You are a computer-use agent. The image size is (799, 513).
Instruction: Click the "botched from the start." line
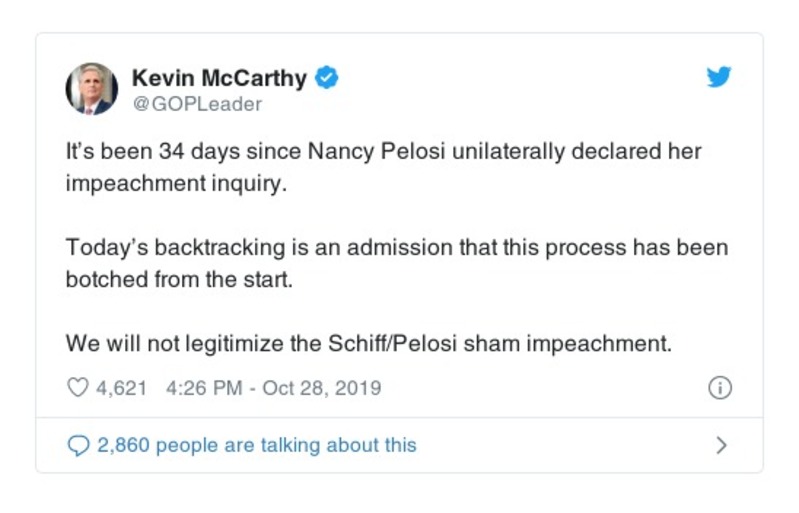pyautogui.click(x=179, y=279)
